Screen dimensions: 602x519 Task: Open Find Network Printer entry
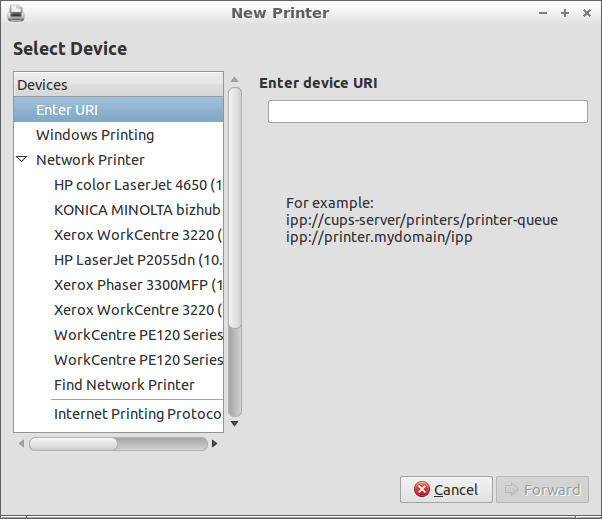[x=124, y=385]
